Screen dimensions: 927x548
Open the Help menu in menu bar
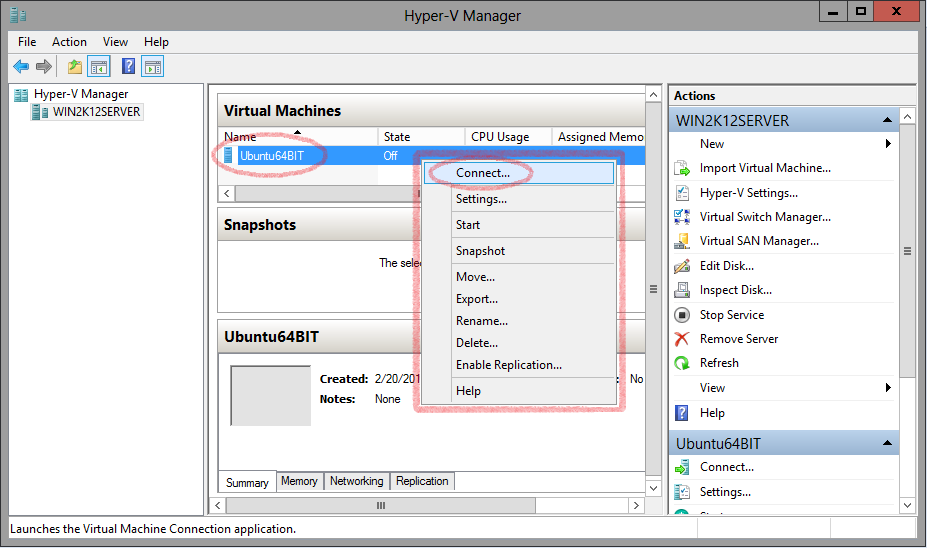click(156, 42)
